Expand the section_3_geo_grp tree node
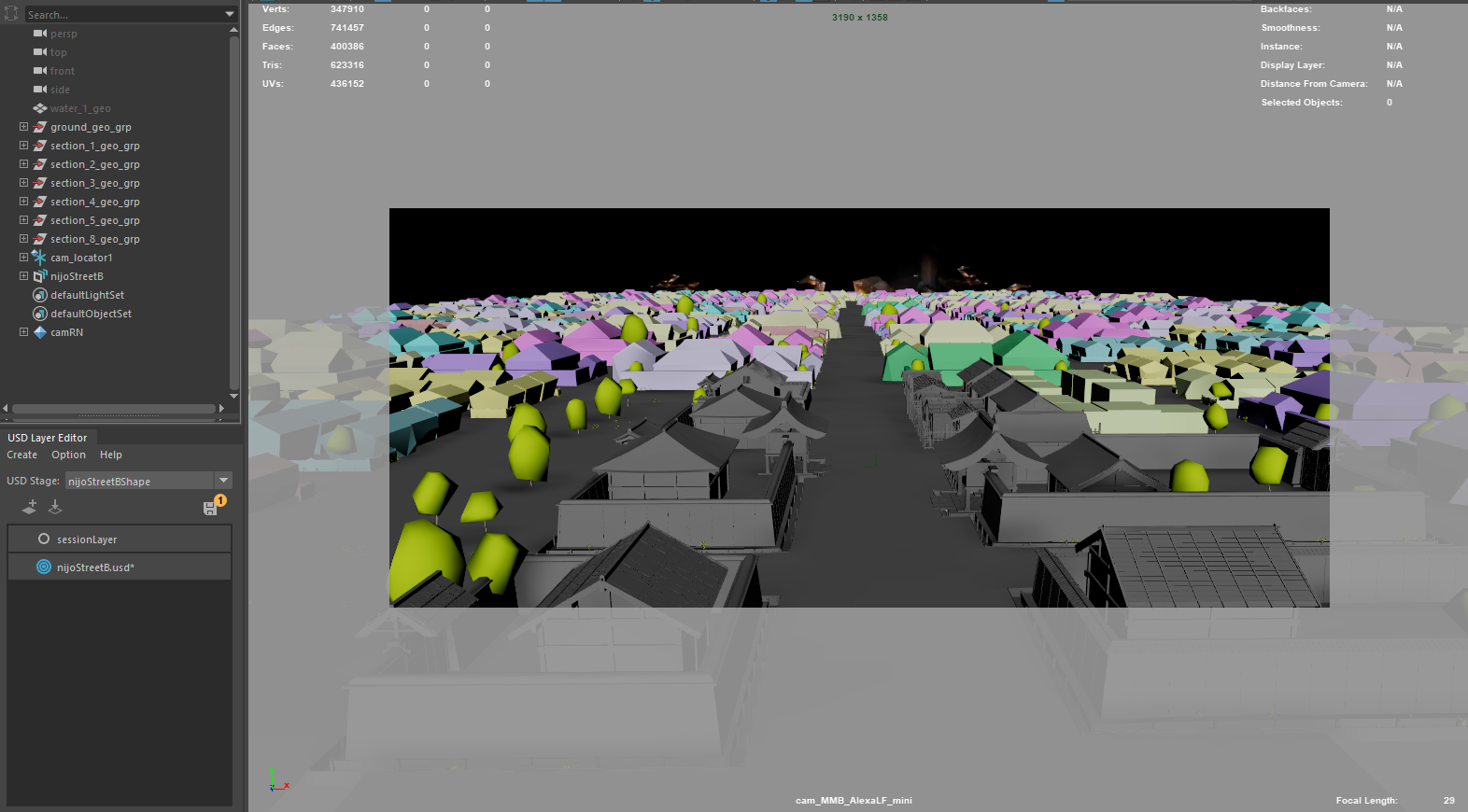Image resolution: width=1468 pixels, height=812 pixels. pos(23,183)
